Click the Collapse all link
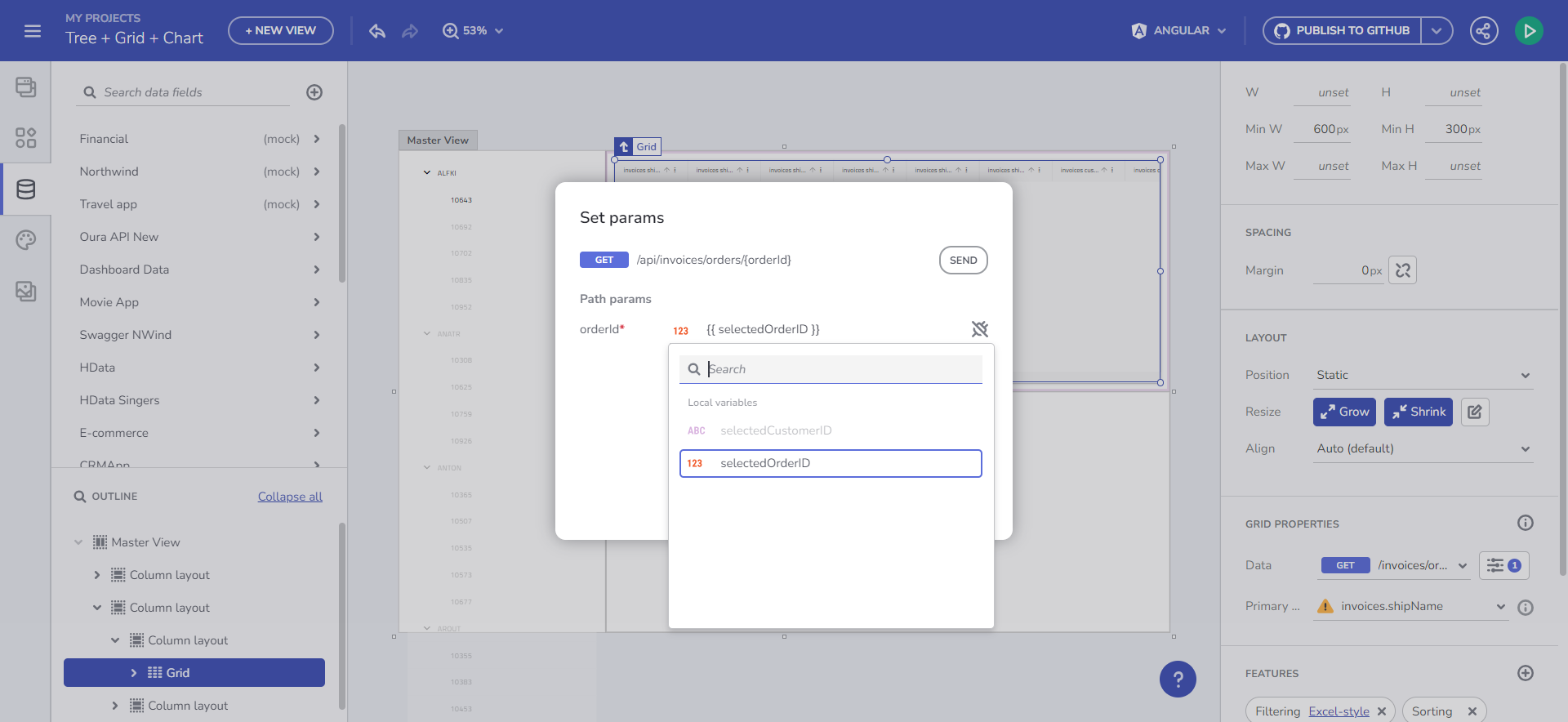Image resolution: width=1568 pixels, height=722 pixels. point(290,497)
